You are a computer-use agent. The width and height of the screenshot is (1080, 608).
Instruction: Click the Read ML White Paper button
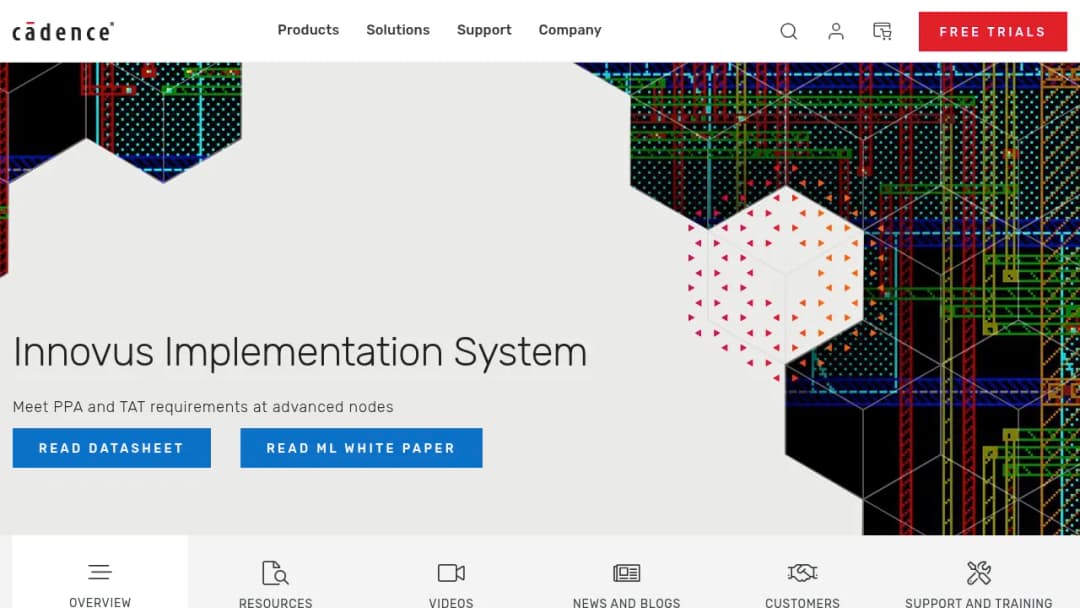tap(361, 448)
